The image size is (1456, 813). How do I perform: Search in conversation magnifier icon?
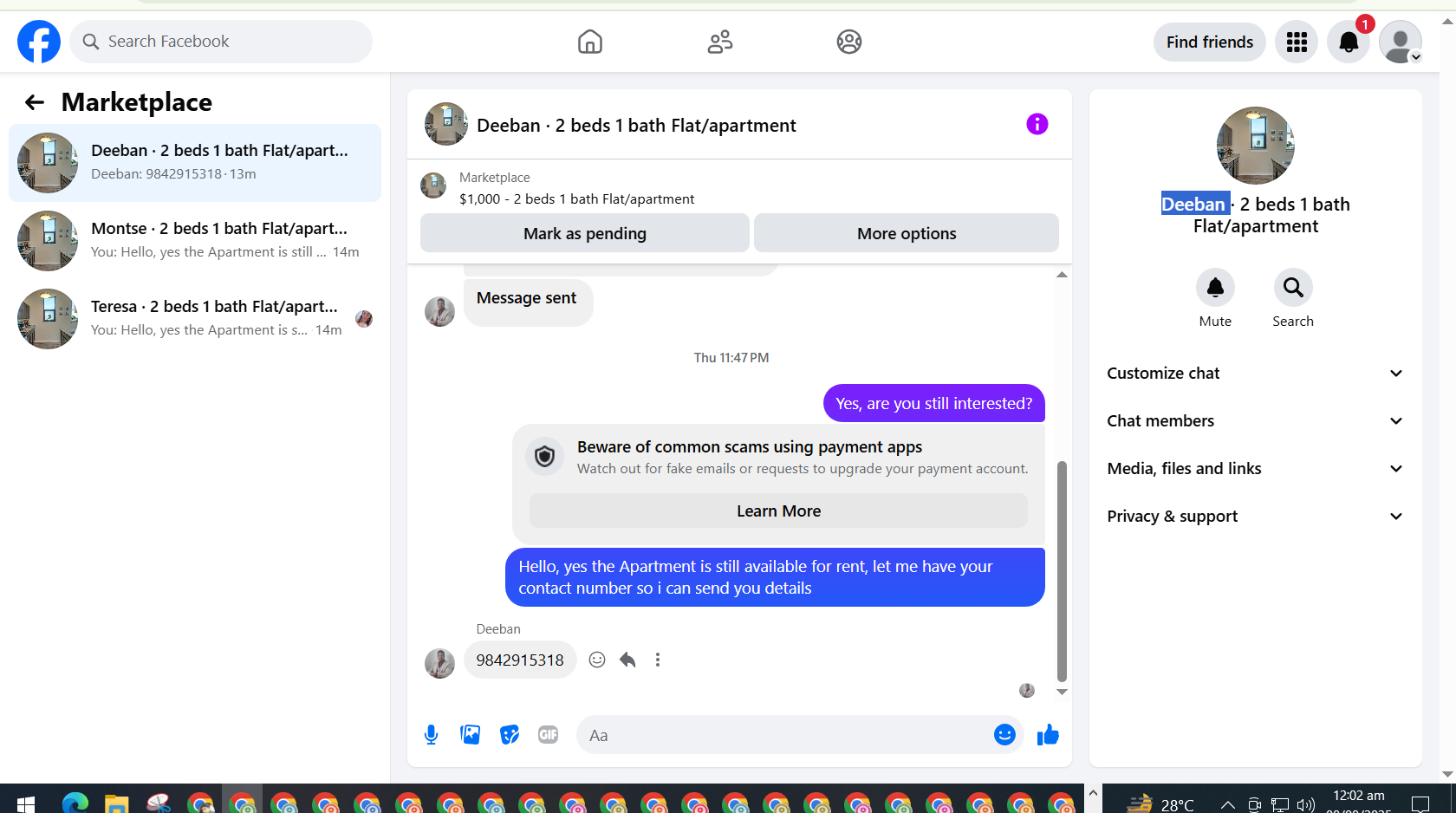(x=1293, y=288)
